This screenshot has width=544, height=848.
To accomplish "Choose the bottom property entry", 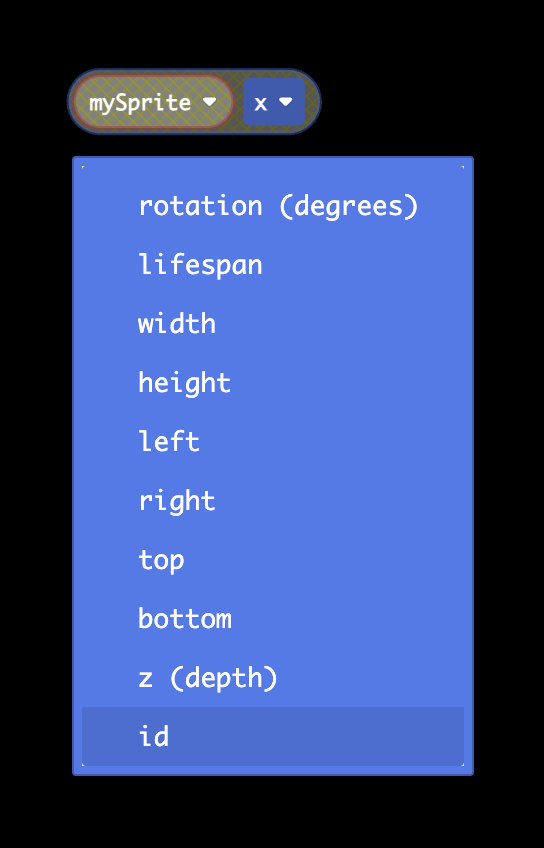I will [x=273, y=618].
